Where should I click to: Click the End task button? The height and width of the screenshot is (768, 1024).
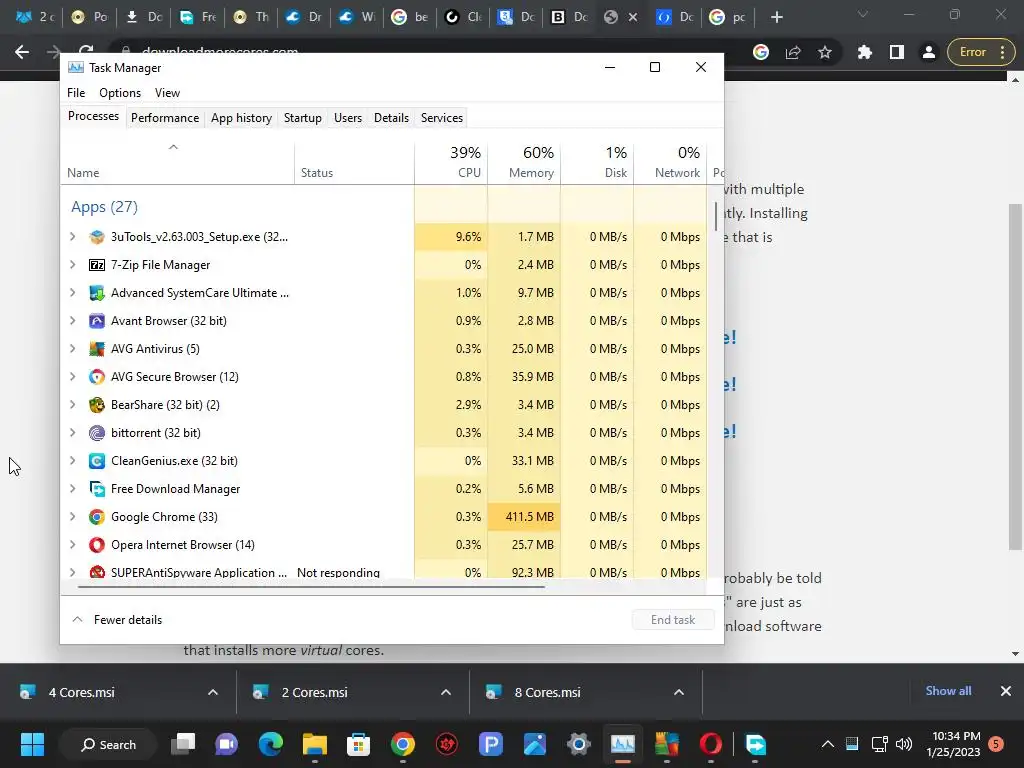(673, 620)
